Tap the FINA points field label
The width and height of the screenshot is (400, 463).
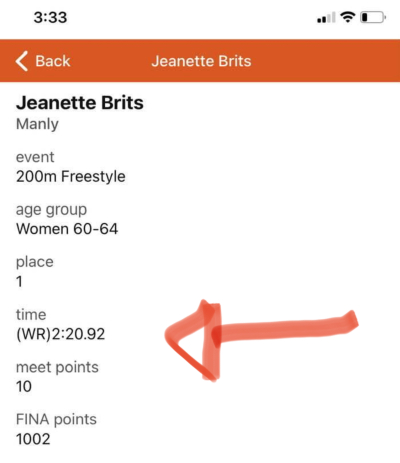56,419
